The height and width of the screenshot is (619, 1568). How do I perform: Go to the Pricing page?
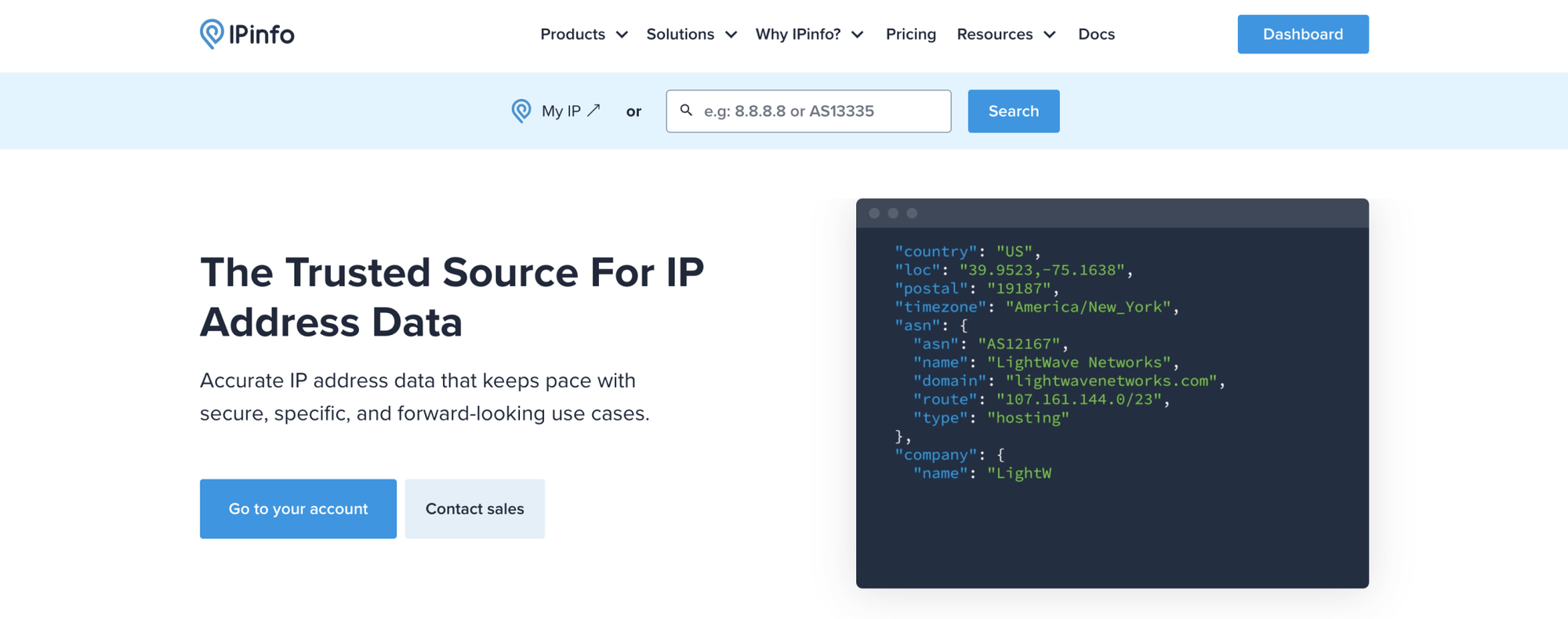click(911, 35)
